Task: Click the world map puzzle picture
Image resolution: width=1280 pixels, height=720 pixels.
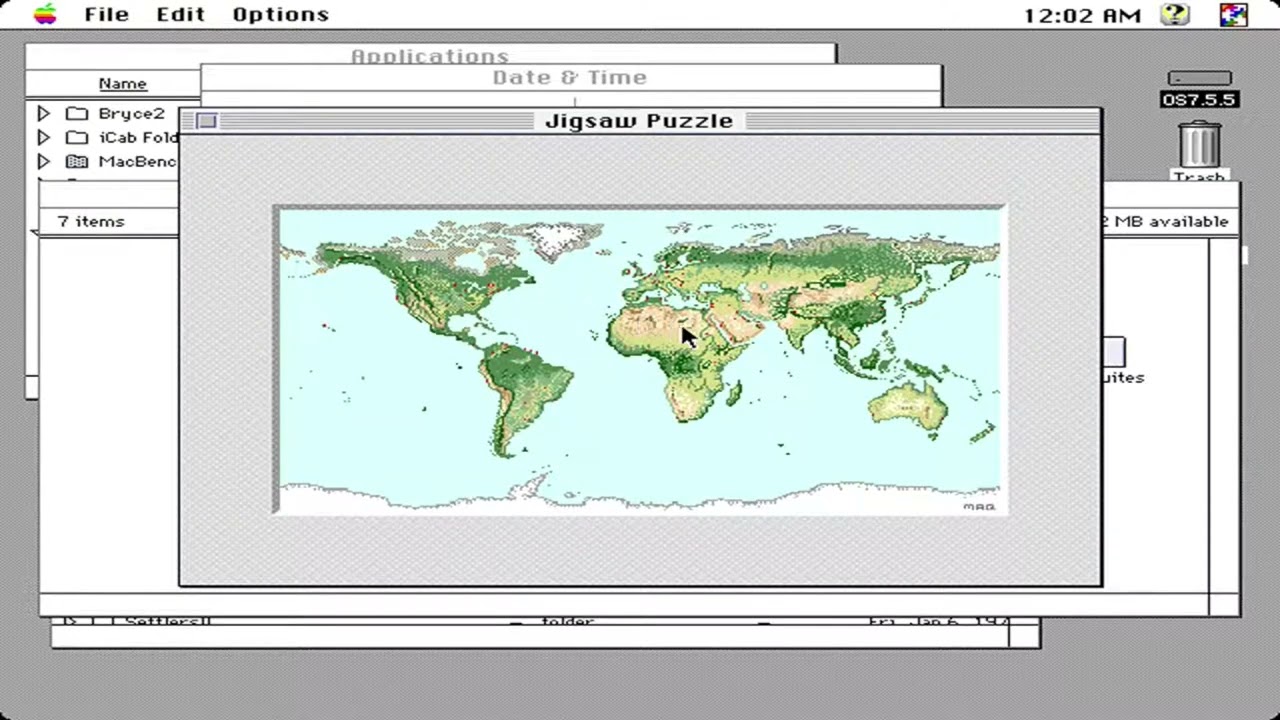Action: coord(639,360)
